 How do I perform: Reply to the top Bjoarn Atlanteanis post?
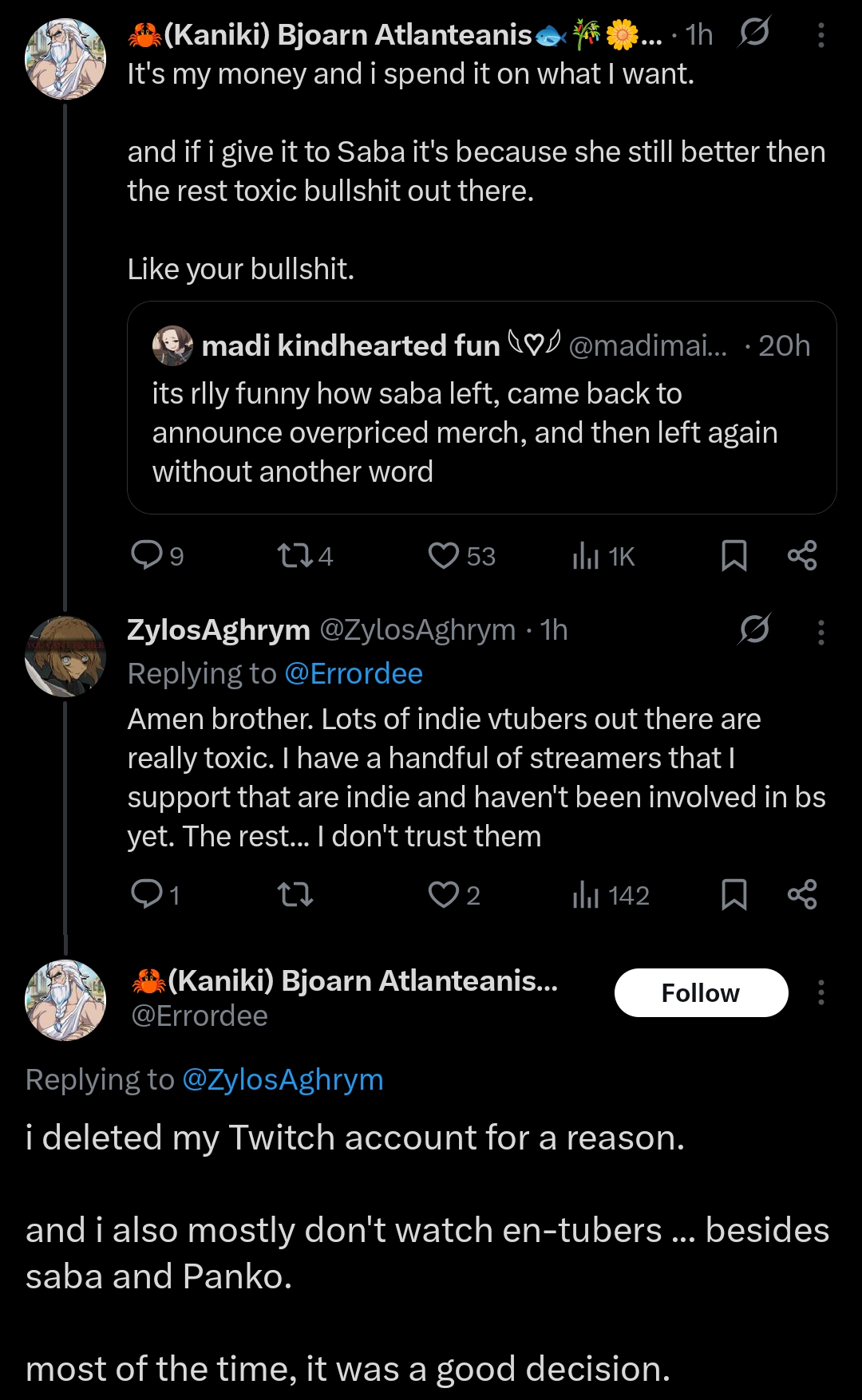pyautogui.click(x=147, y=555)
